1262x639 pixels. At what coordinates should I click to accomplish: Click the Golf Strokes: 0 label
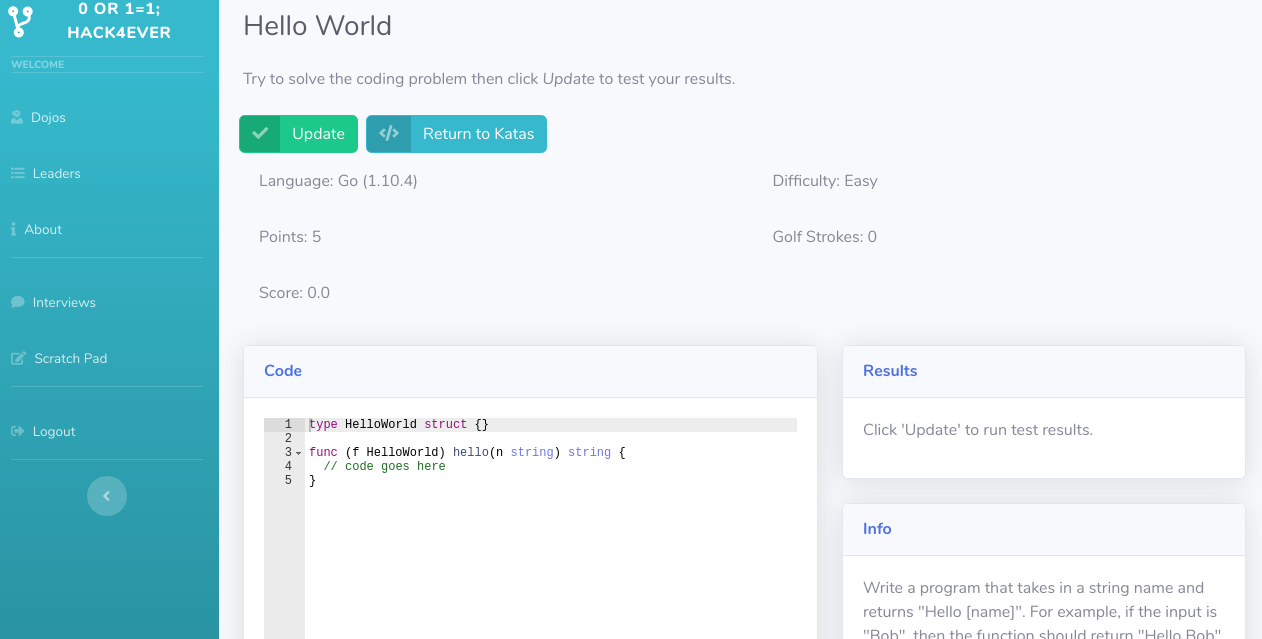coord(825,237)
